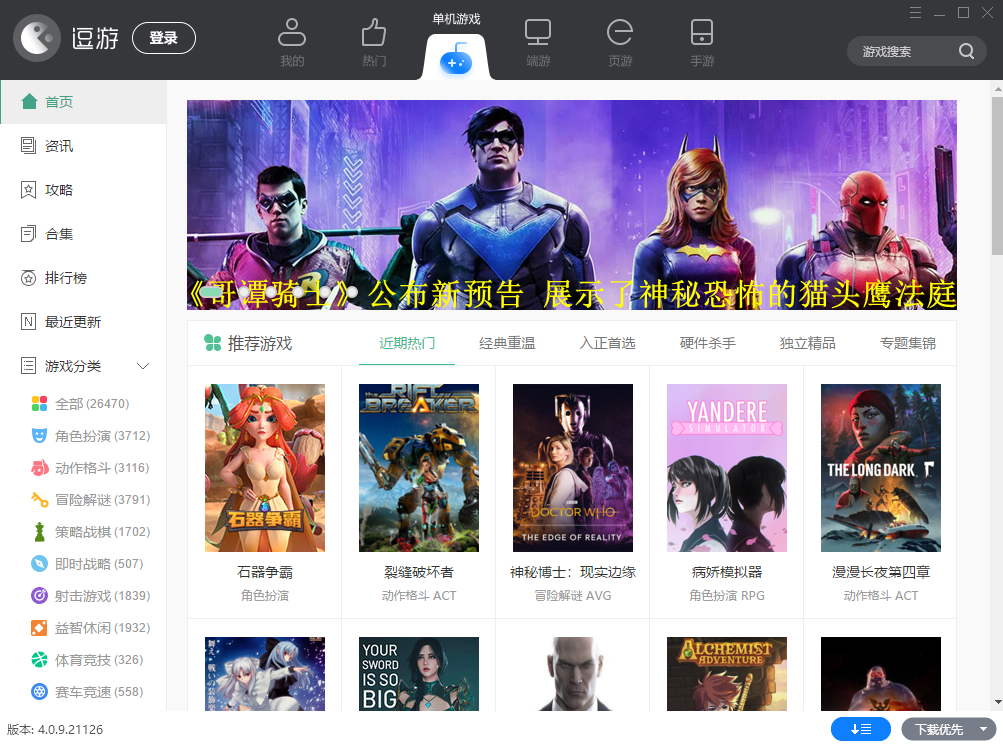Open the 我的 (My) section icon
The width and height of the screenshot is (1003, 746).
pyautogui.click(x=291, y=34)
